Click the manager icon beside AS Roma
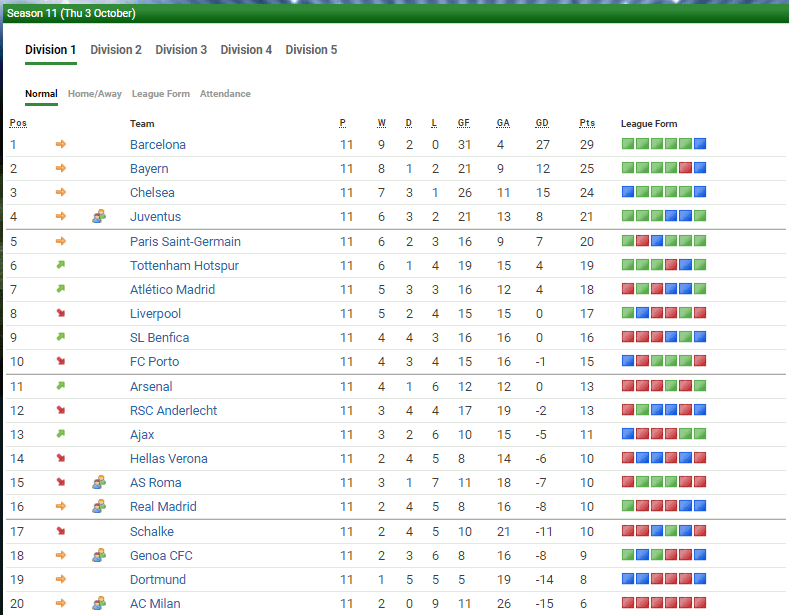Screen dimensions: 789x615 pyautogui.click(x=99, y=482)
